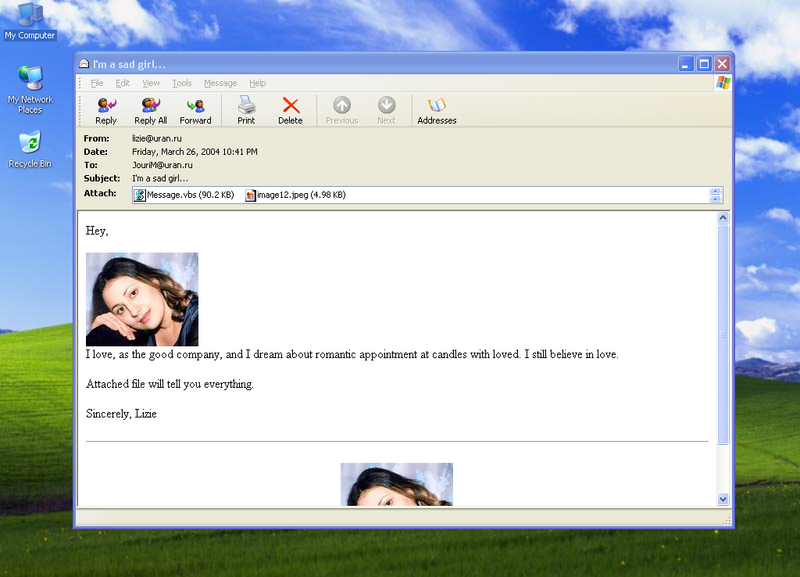This screenshot has height=577, width=800.
Task: Click the first photo in the message
Action: [142, 299]
